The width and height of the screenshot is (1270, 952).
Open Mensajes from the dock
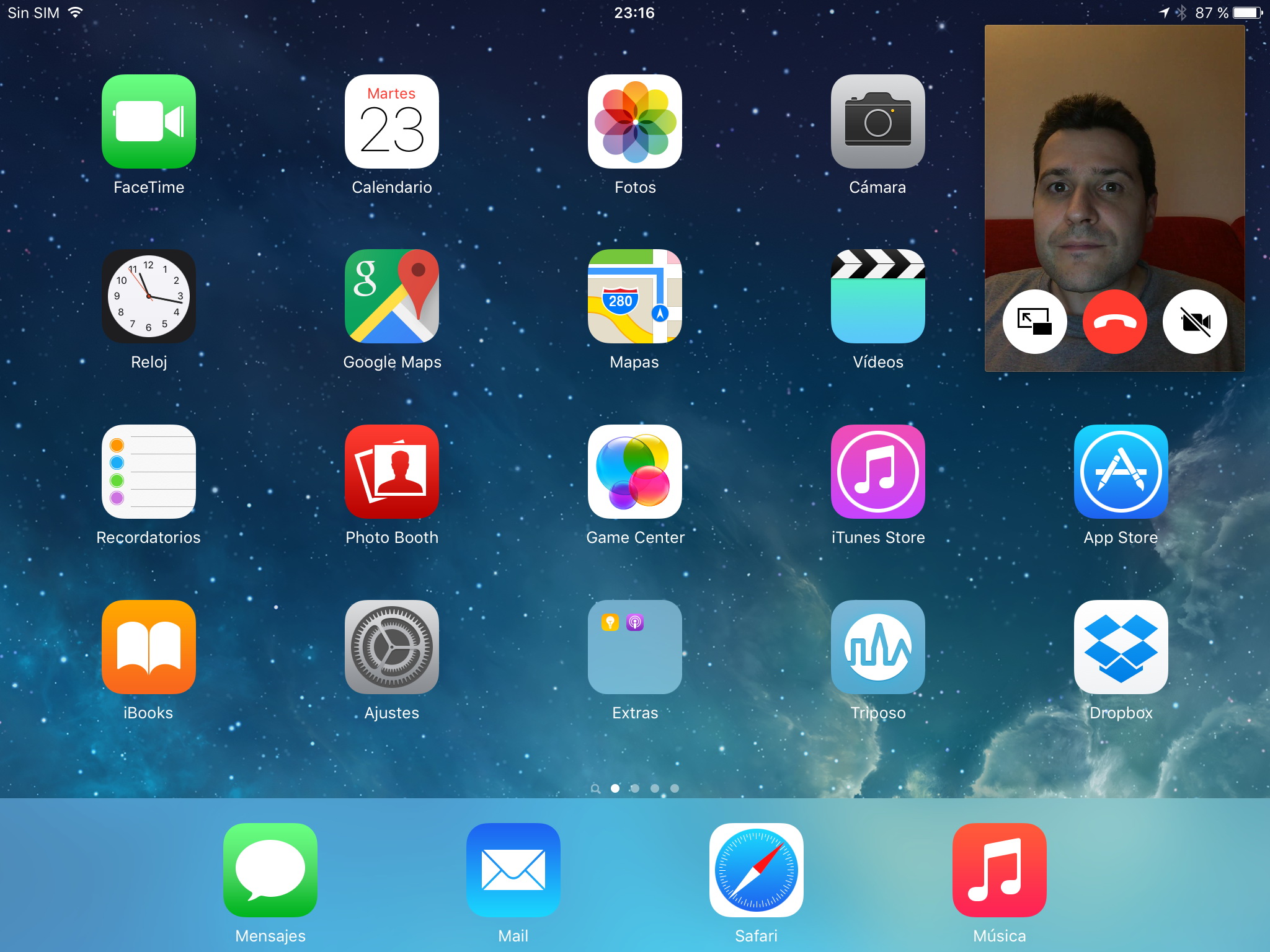coord(270,870)
